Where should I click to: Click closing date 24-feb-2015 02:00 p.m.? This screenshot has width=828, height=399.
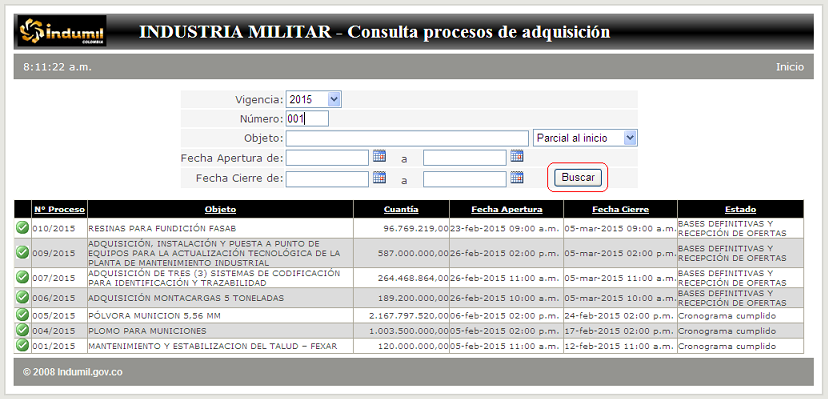click(x=620, y=316)
